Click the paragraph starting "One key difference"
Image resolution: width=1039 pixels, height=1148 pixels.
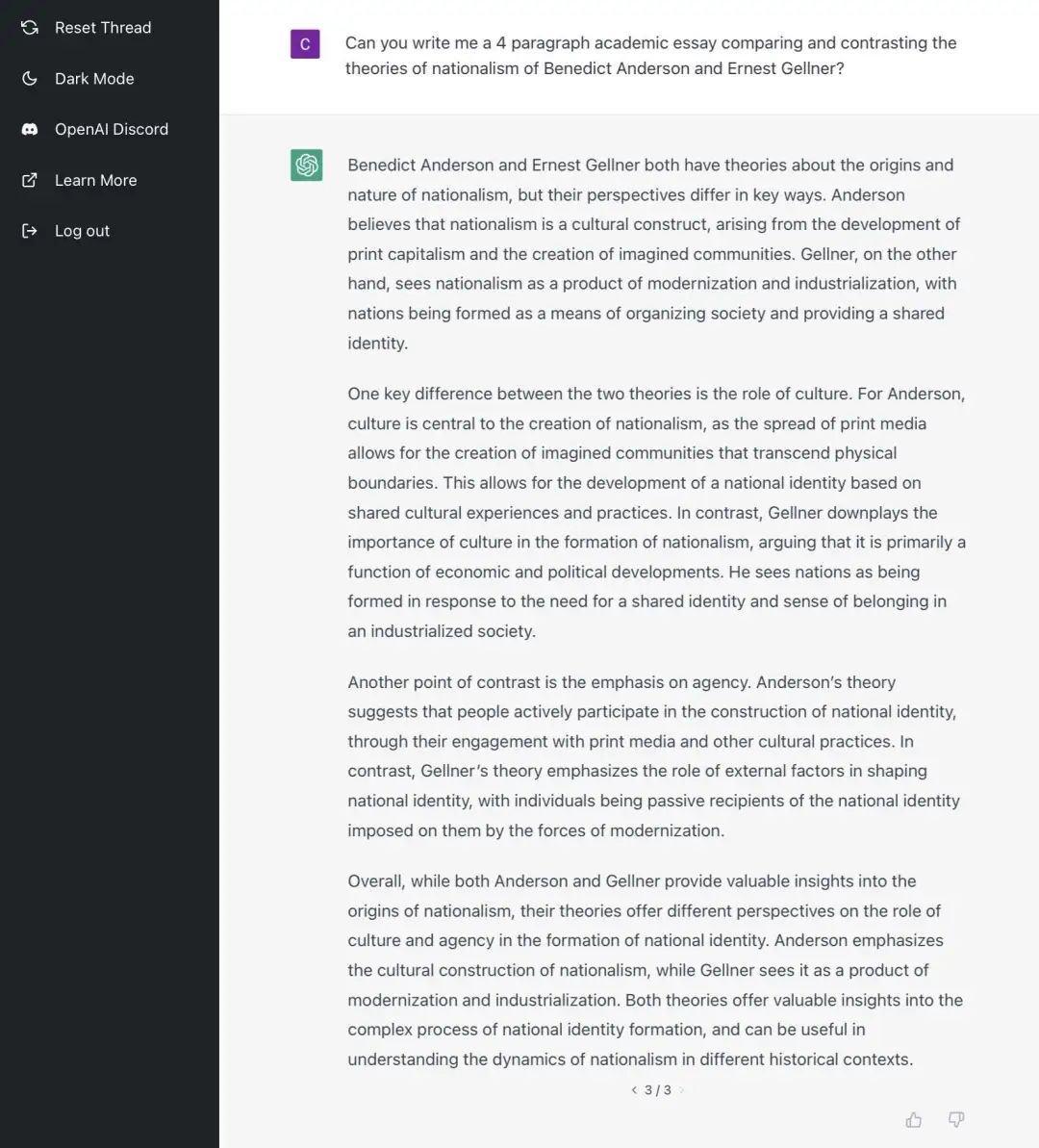[x=656, y=512]
